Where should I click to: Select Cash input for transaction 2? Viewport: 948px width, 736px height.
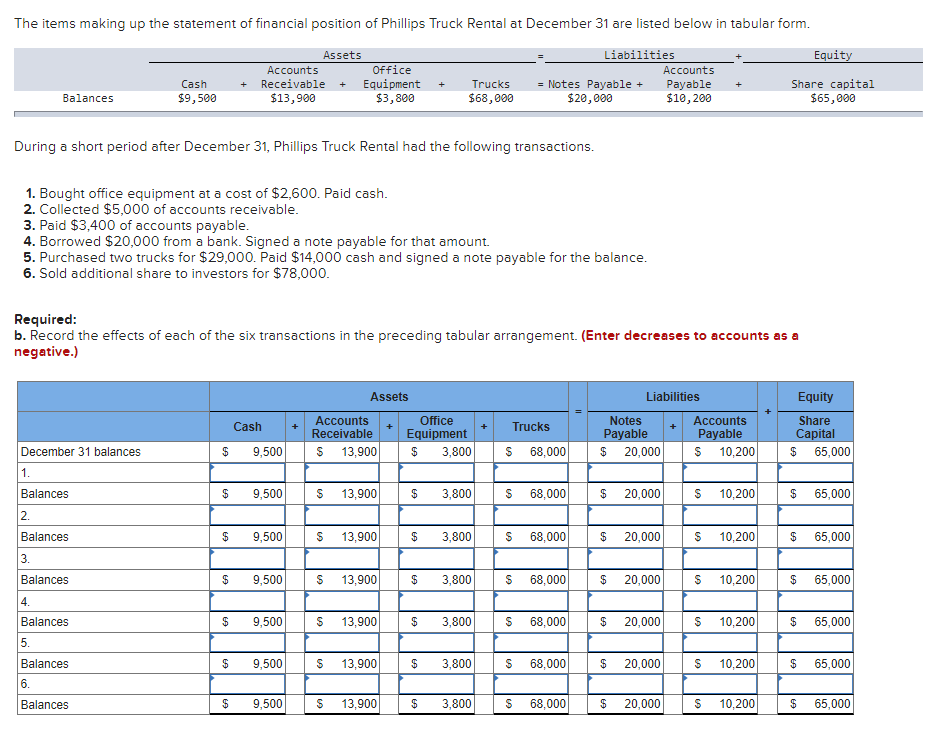pyautogui.click(x=247, y=515)
